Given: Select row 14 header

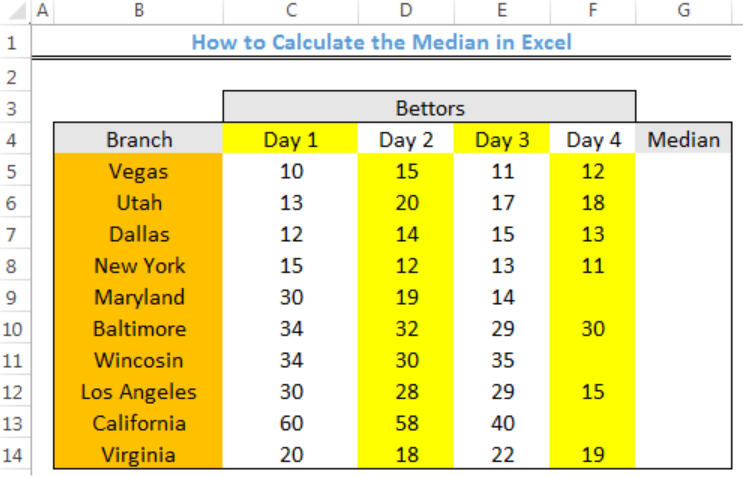Looking at the screenshot, I should pos(12,455).
